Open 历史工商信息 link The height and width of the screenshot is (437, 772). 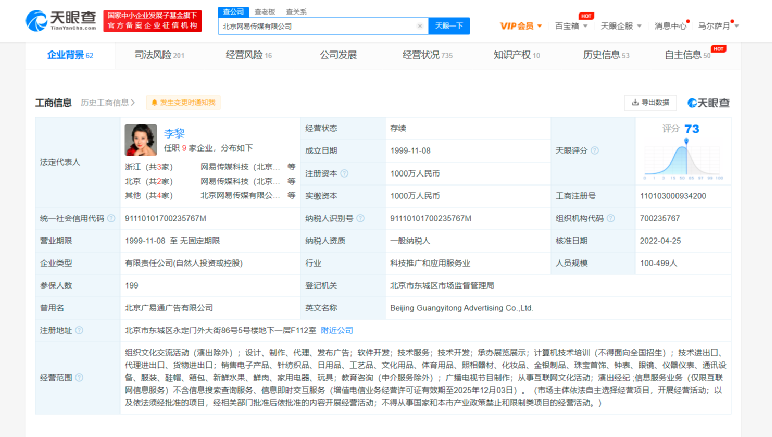[x=107, y=102]
